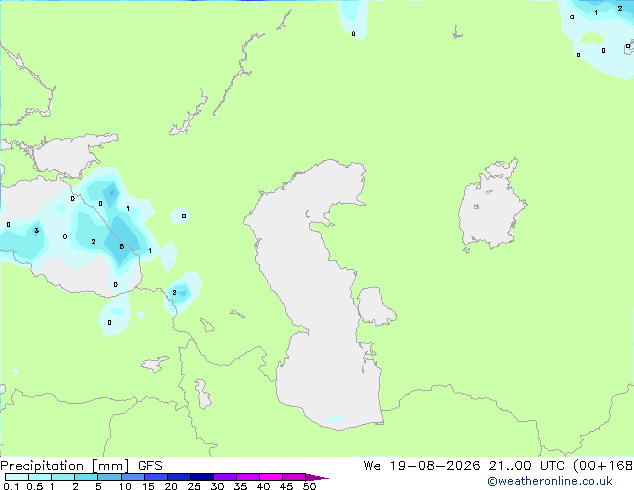This screenshot has width=634, height=490.
Task: Click the 45–50 mm legend color swatch
Action: click(294, 477)
